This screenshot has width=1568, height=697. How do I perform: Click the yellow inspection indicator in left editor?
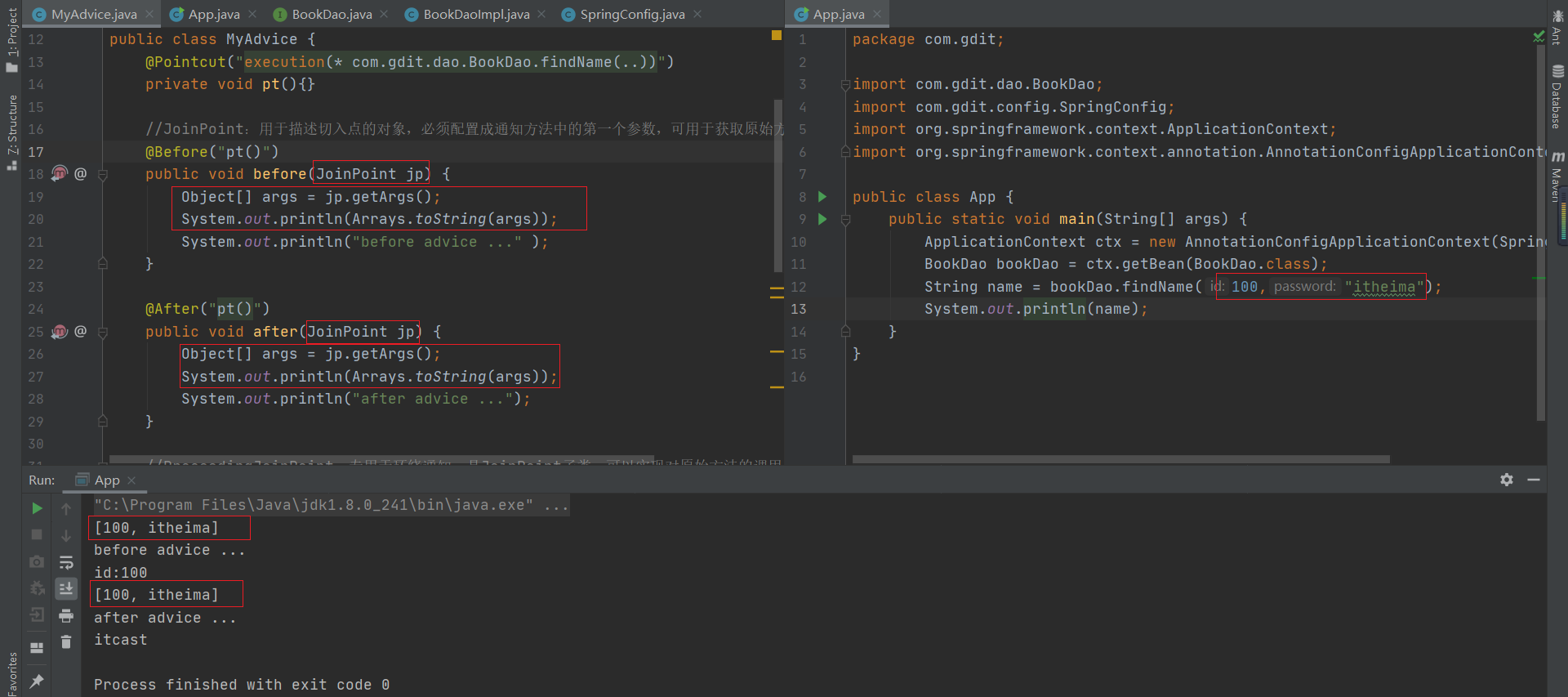click(x=777, y=35)
